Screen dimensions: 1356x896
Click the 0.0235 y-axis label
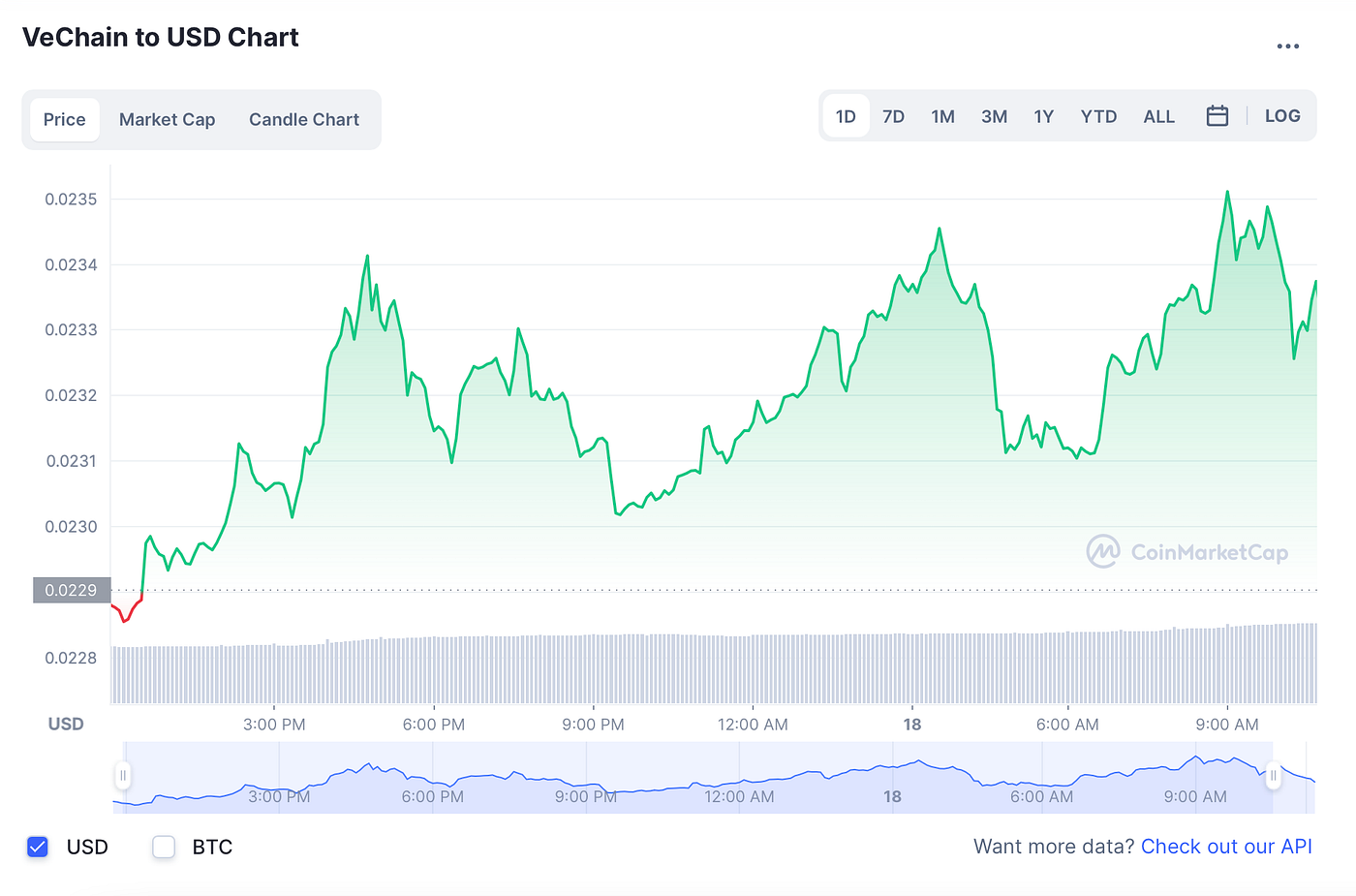click(71, 200)
